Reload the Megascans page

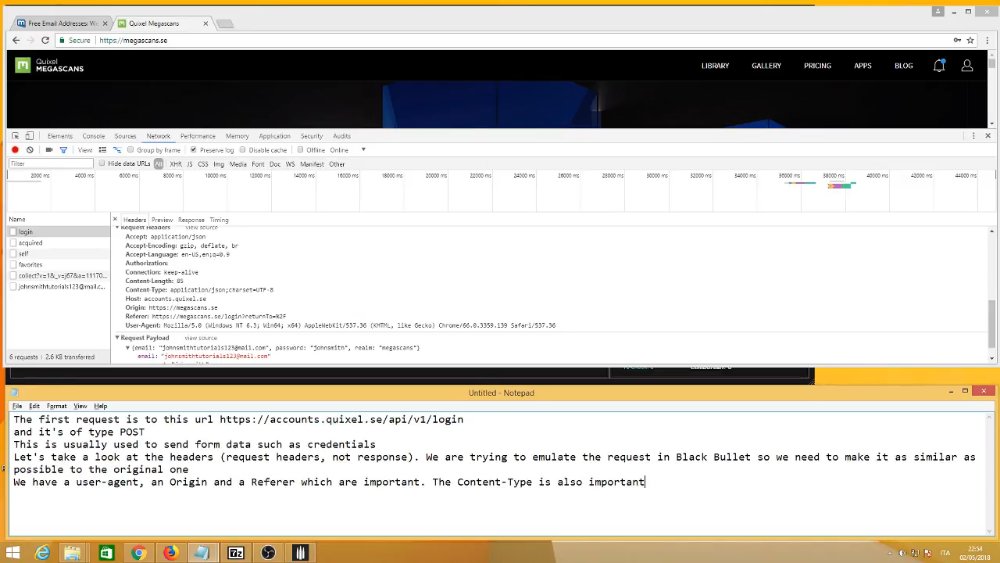pyautogui.click(x=45, y=40)
